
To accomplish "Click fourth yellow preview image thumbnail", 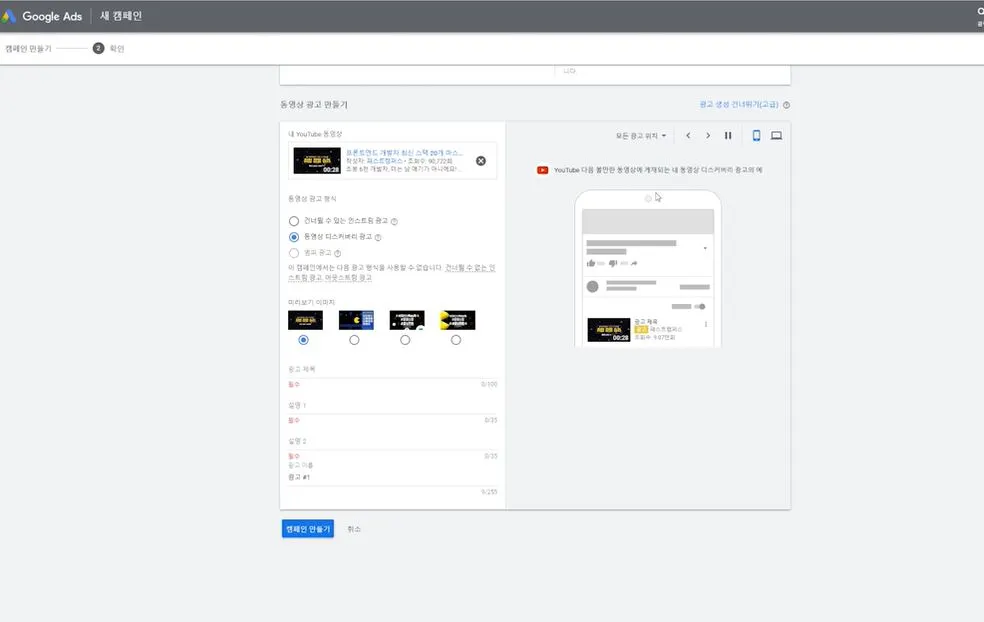I will (457, 320).
